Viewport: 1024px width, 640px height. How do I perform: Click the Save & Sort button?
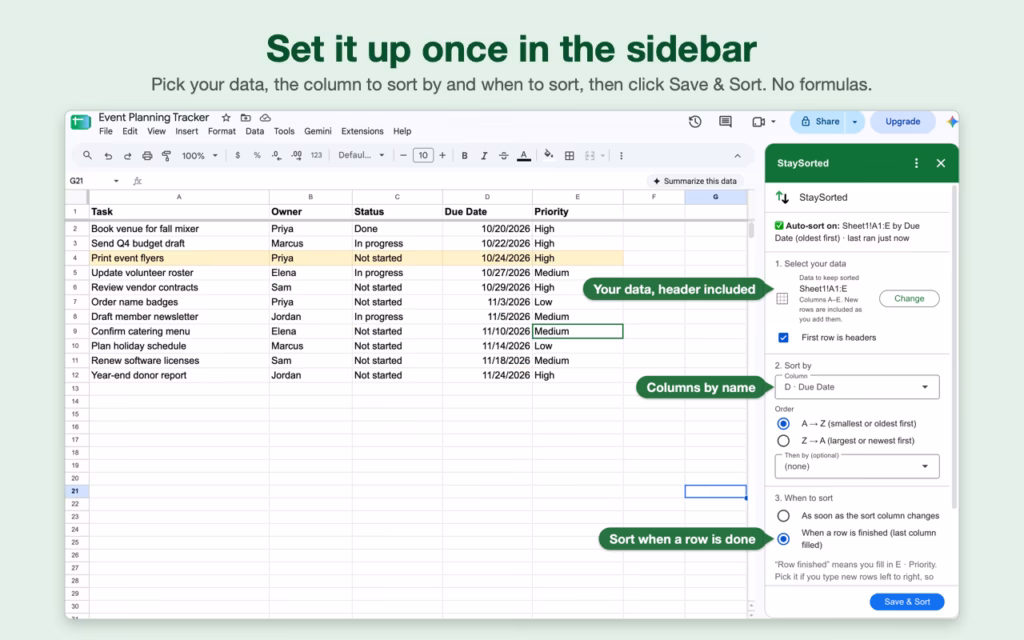pyautogui.click(x=906, y=601)
